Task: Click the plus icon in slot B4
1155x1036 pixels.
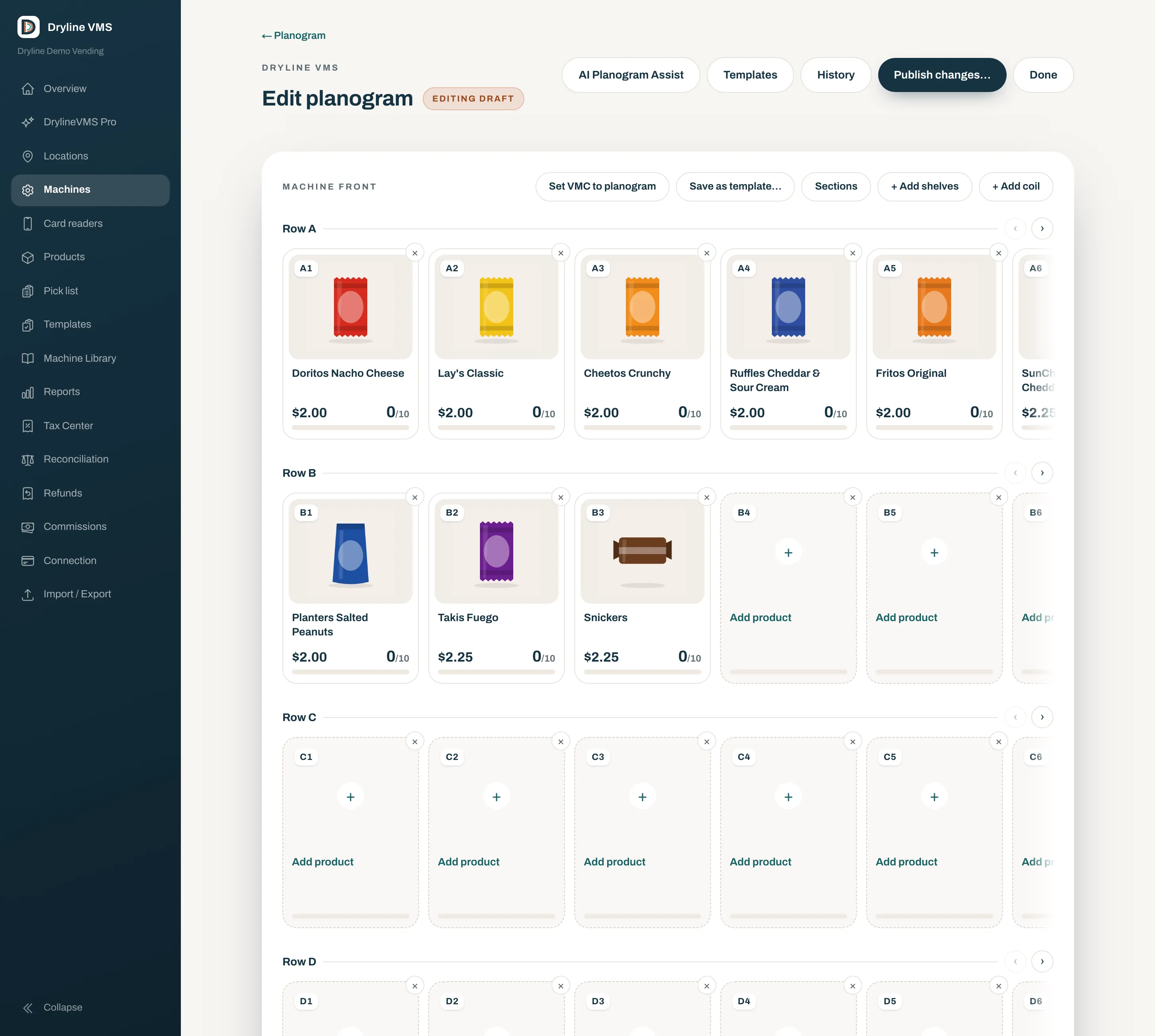Action: tap(788, 552)
